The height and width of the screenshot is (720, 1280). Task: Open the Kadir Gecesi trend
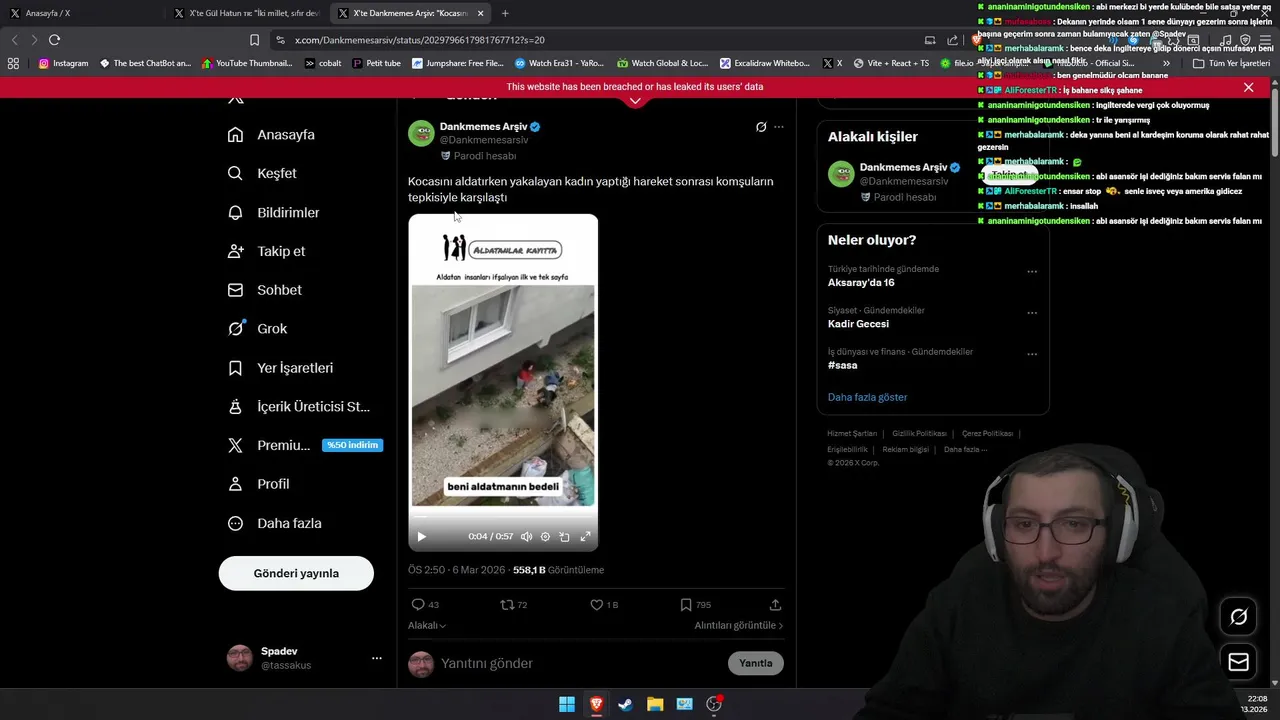point(858,324)
